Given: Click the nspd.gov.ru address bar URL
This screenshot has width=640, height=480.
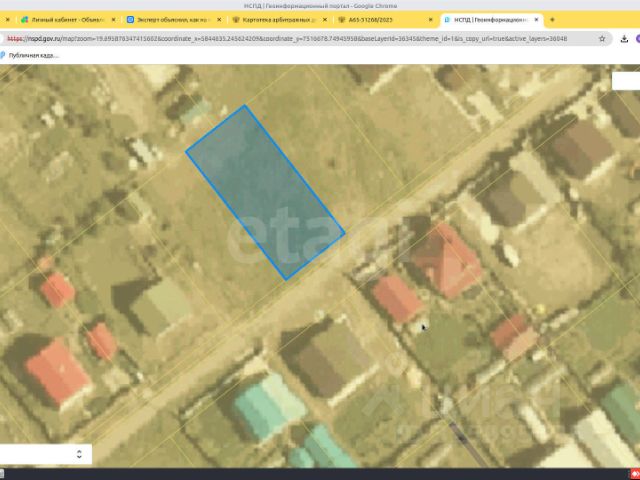Looking at the screenshot, I should pyautogui.click(x=287, y=39).
